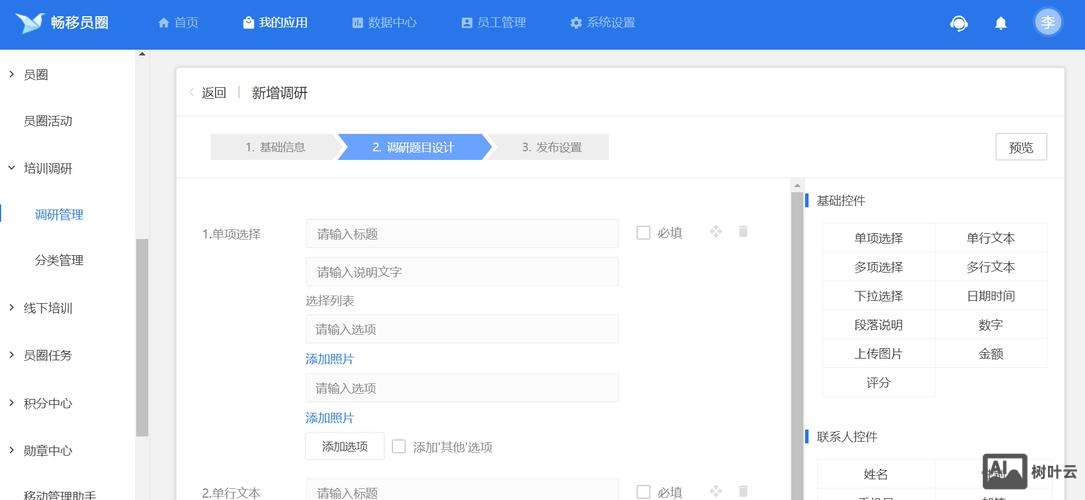Open 员工管理 in the top navigation
Image resolution: width=1085 pixels, height=500 pixels.
coord(493,23)
